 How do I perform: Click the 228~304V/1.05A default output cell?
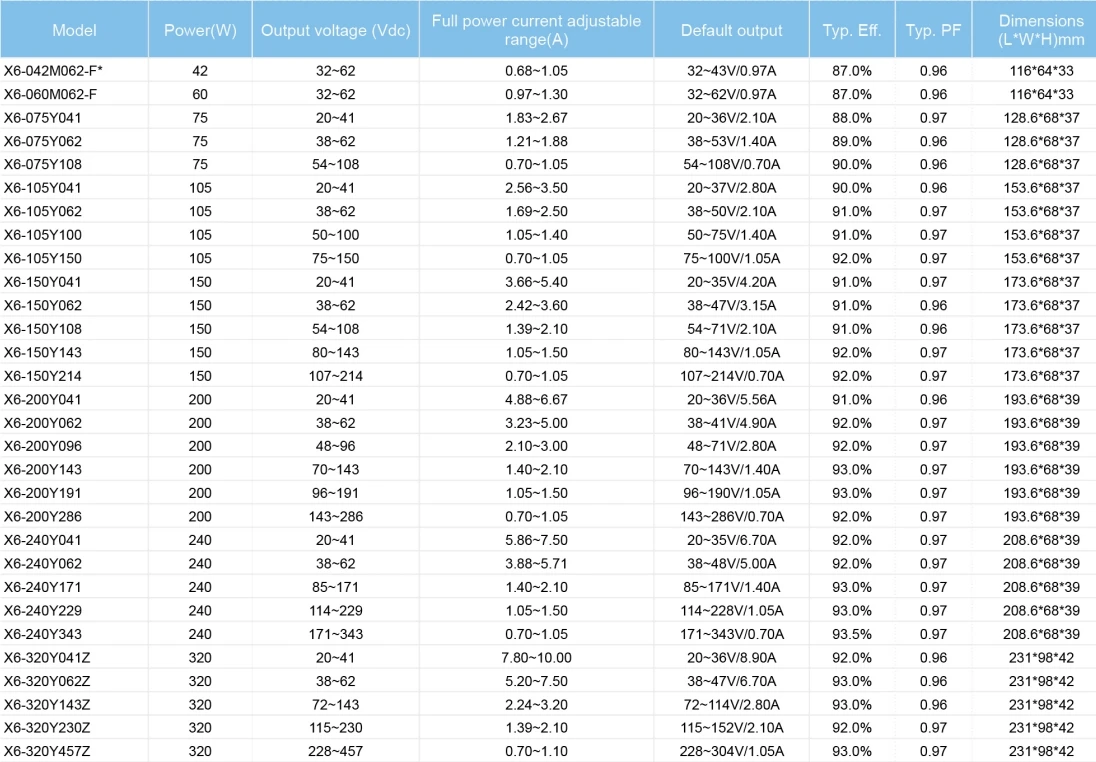point(732,752)
